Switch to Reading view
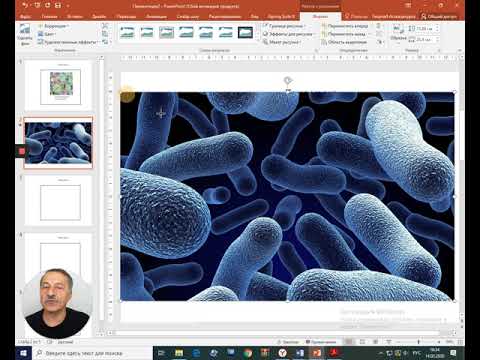The image size is (480, 360). pos(375,342)
